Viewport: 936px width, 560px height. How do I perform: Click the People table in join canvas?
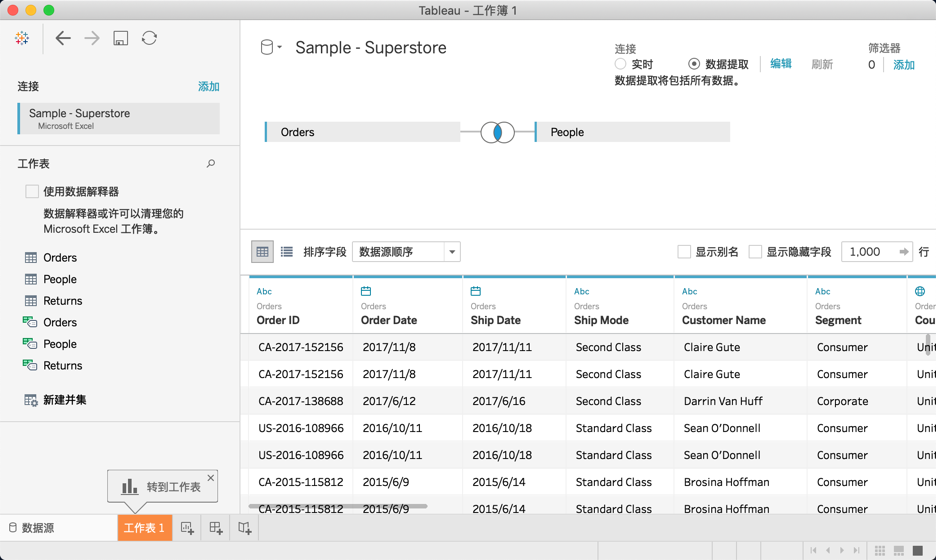pyautogui.click(x=632, y=132)
